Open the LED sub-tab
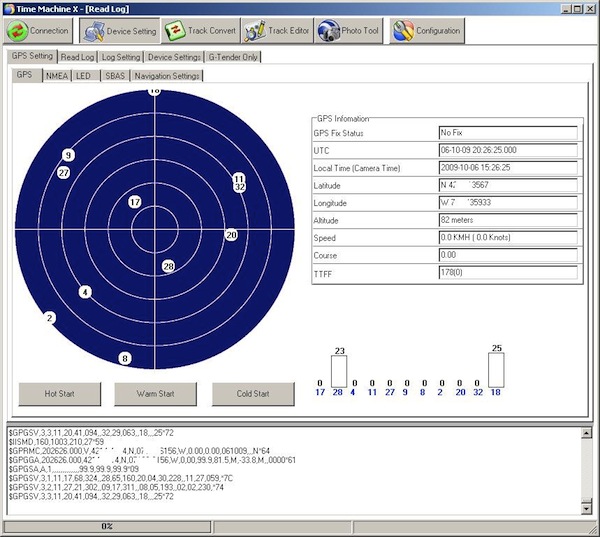 86,76
